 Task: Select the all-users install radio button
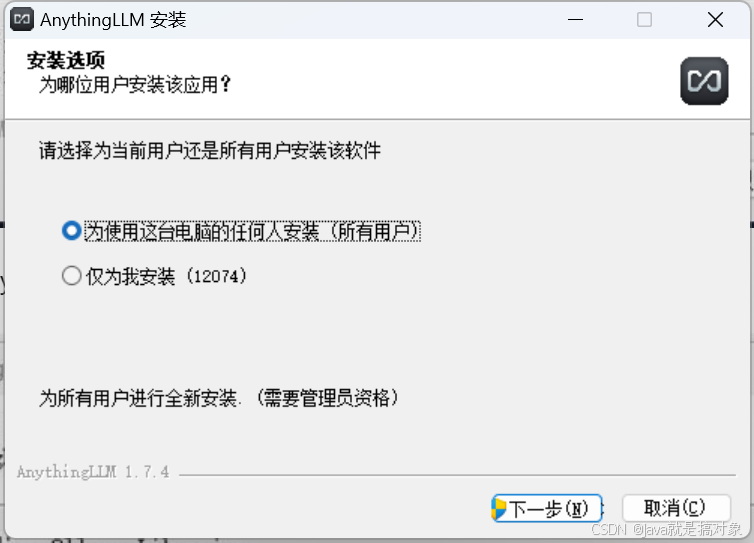tap(72, 231)
